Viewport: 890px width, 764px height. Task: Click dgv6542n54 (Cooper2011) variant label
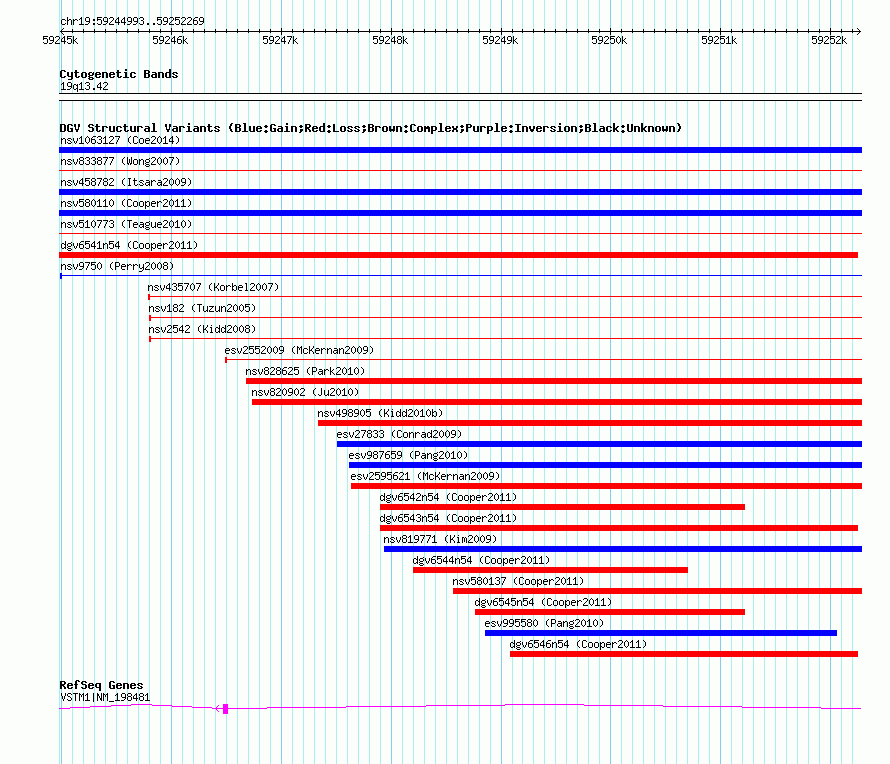448,497
